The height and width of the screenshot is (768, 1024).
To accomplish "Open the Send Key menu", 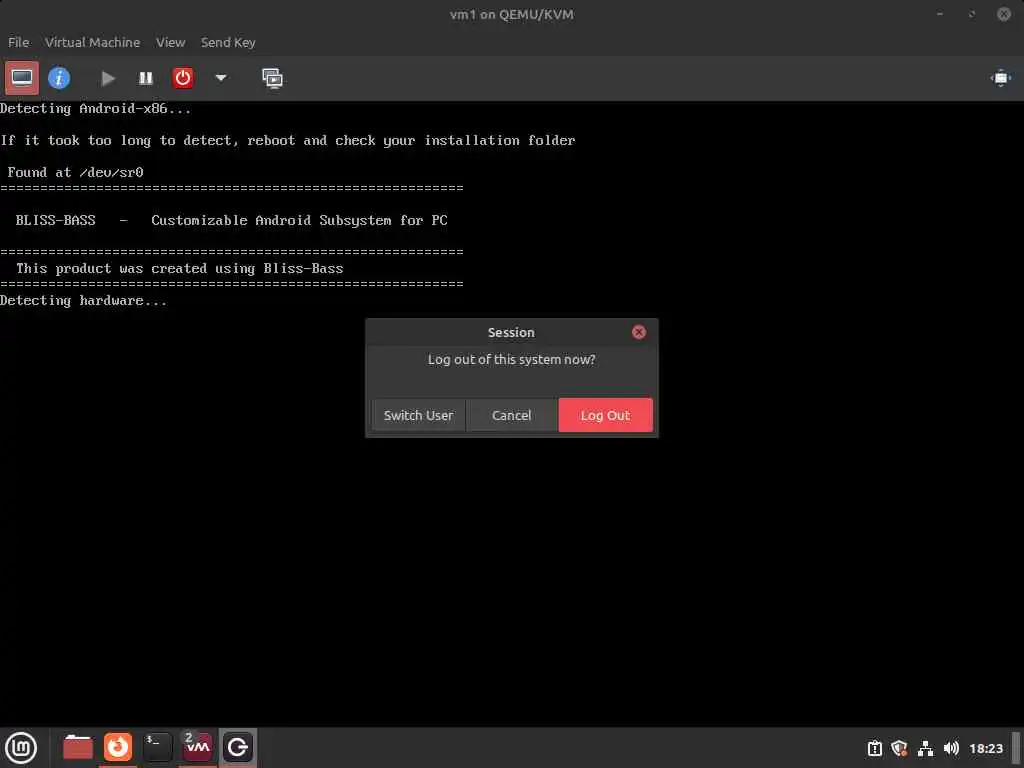I will [x=228, y=42].
